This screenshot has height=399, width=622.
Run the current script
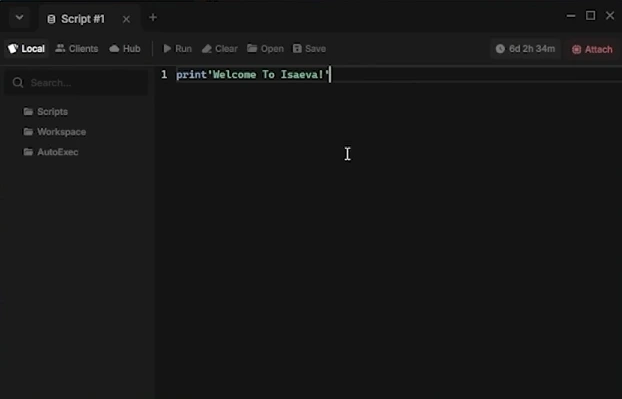click(x=178, y=48)
